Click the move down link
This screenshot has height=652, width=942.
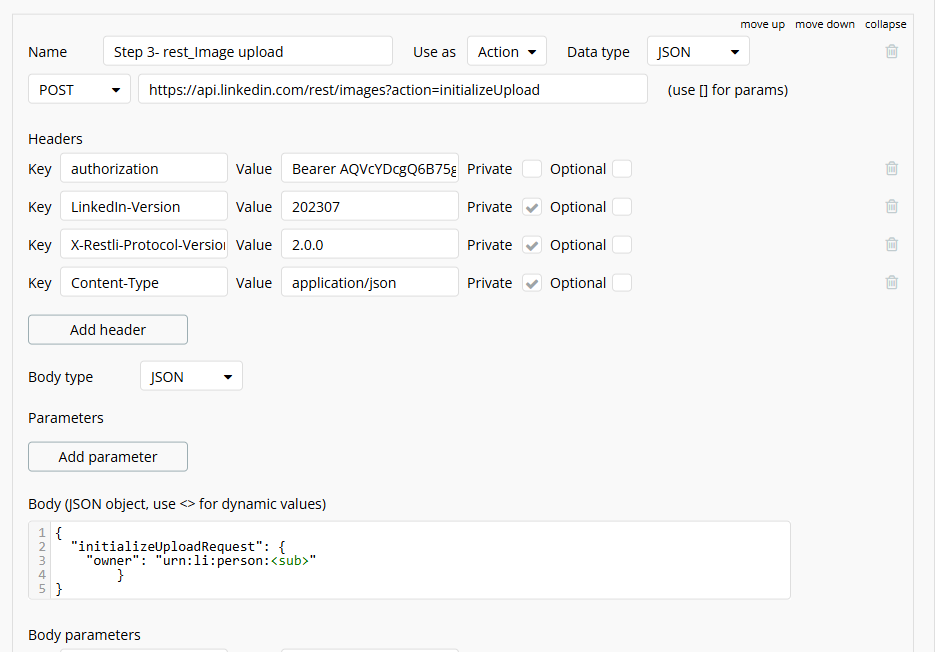(x=825, y=24)
